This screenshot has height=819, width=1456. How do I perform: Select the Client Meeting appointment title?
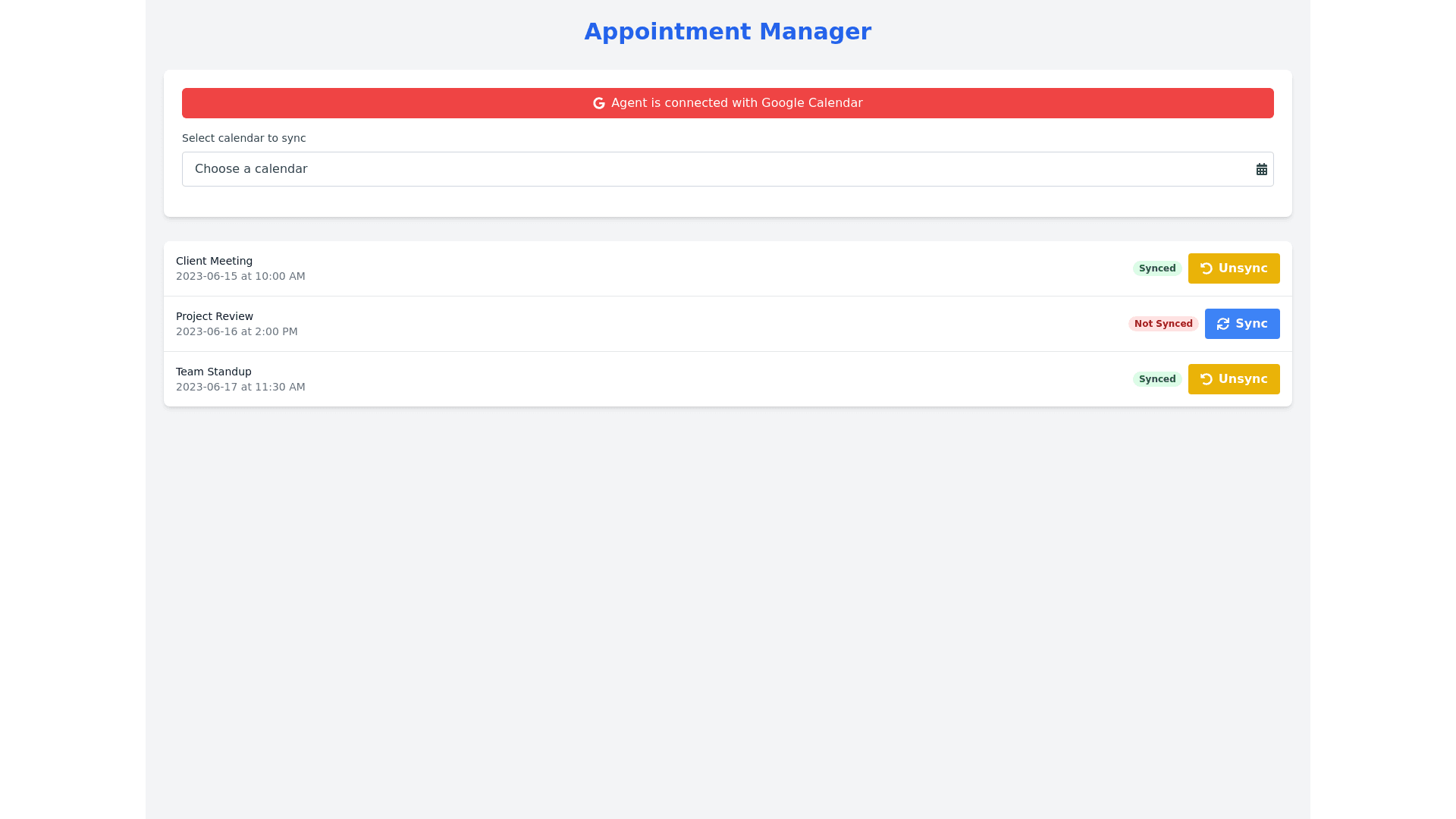click(214, 261)
